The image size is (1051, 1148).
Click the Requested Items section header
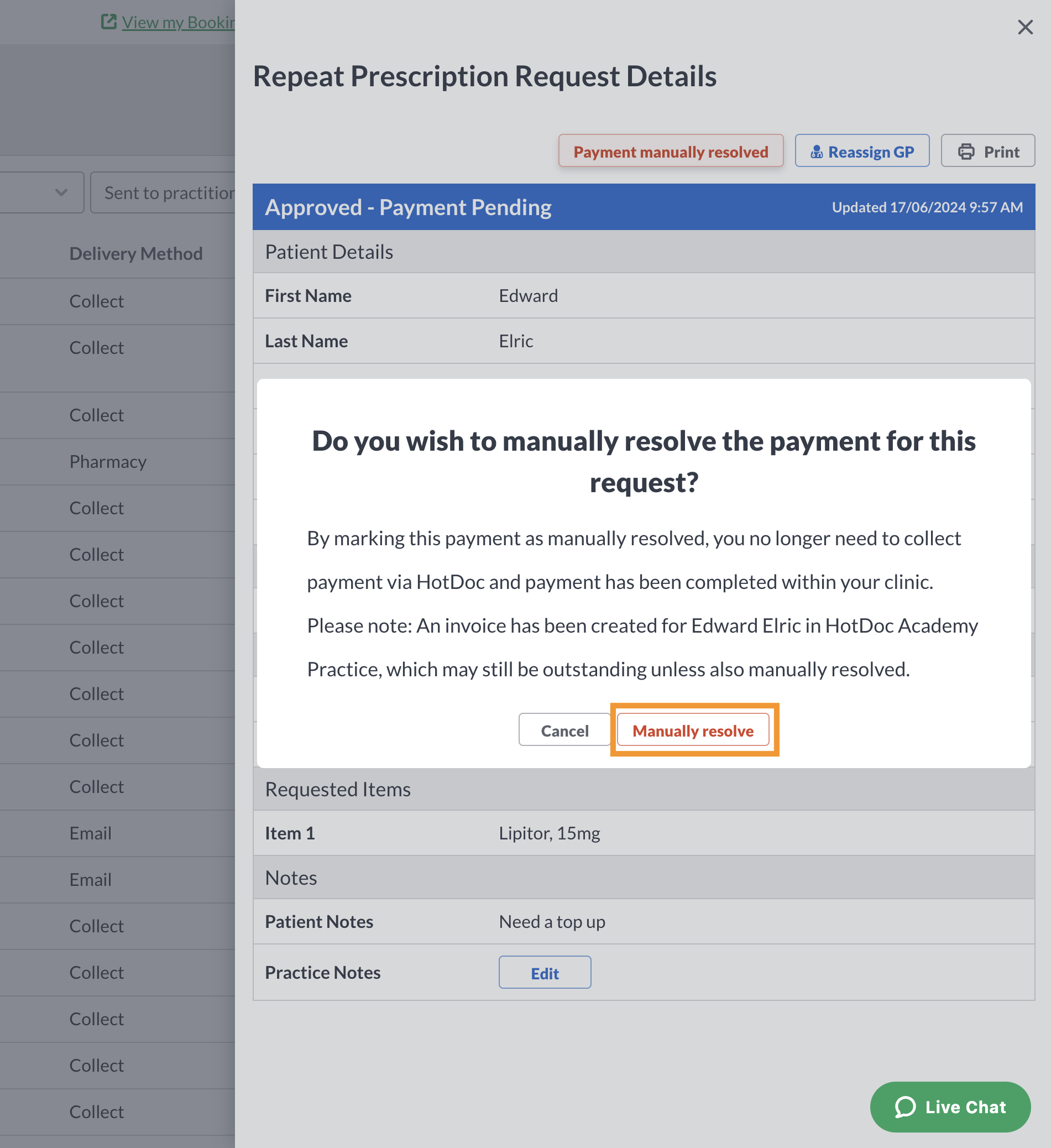(644, 789)
